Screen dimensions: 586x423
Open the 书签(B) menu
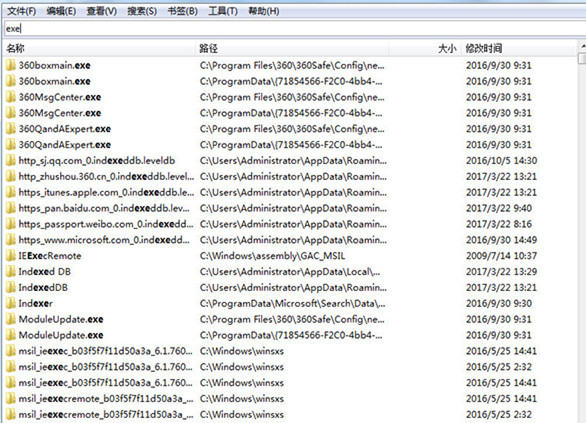click(x=182, y=11)
